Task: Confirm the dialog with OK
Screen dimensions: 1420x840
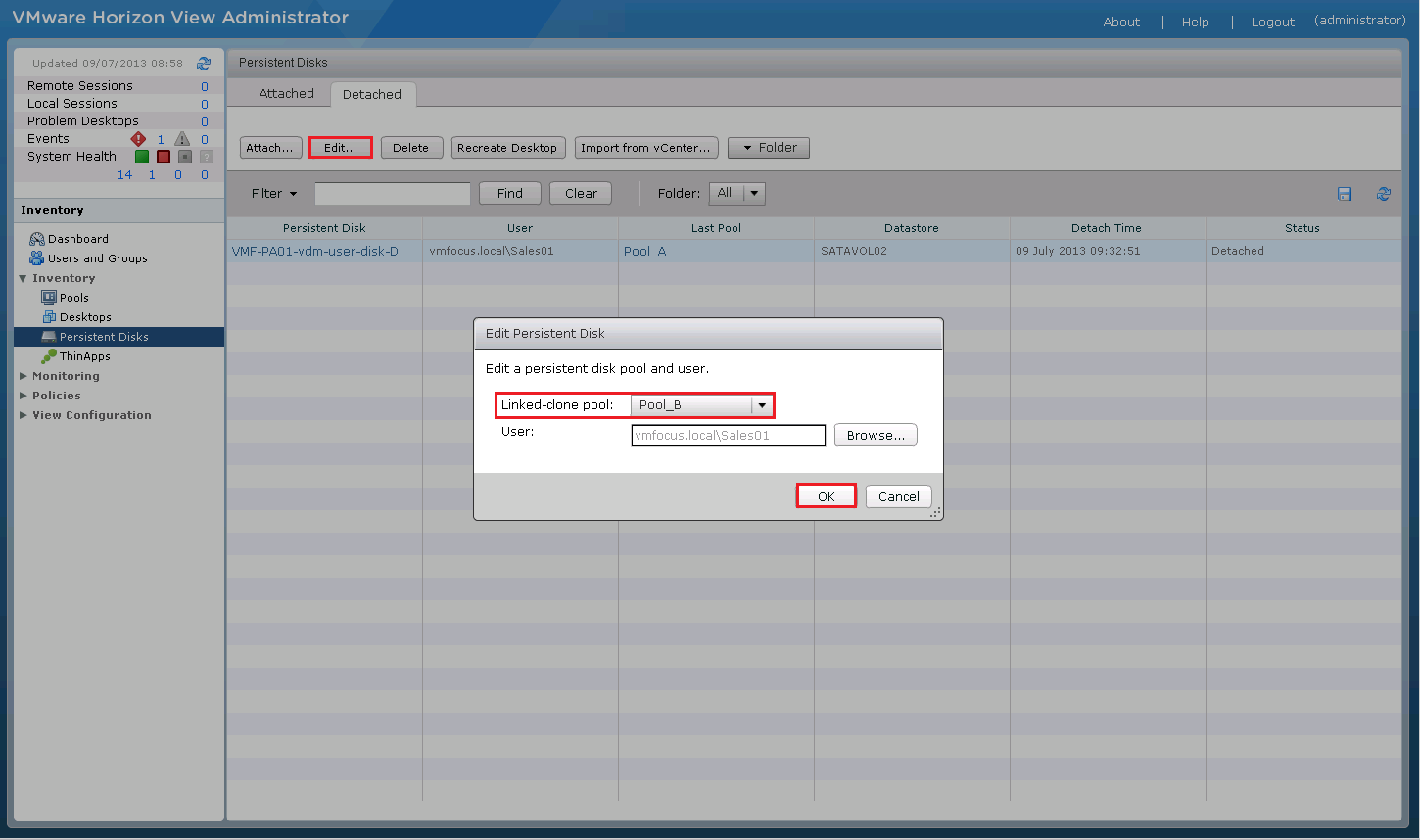Action: click(x=826, y=496)
